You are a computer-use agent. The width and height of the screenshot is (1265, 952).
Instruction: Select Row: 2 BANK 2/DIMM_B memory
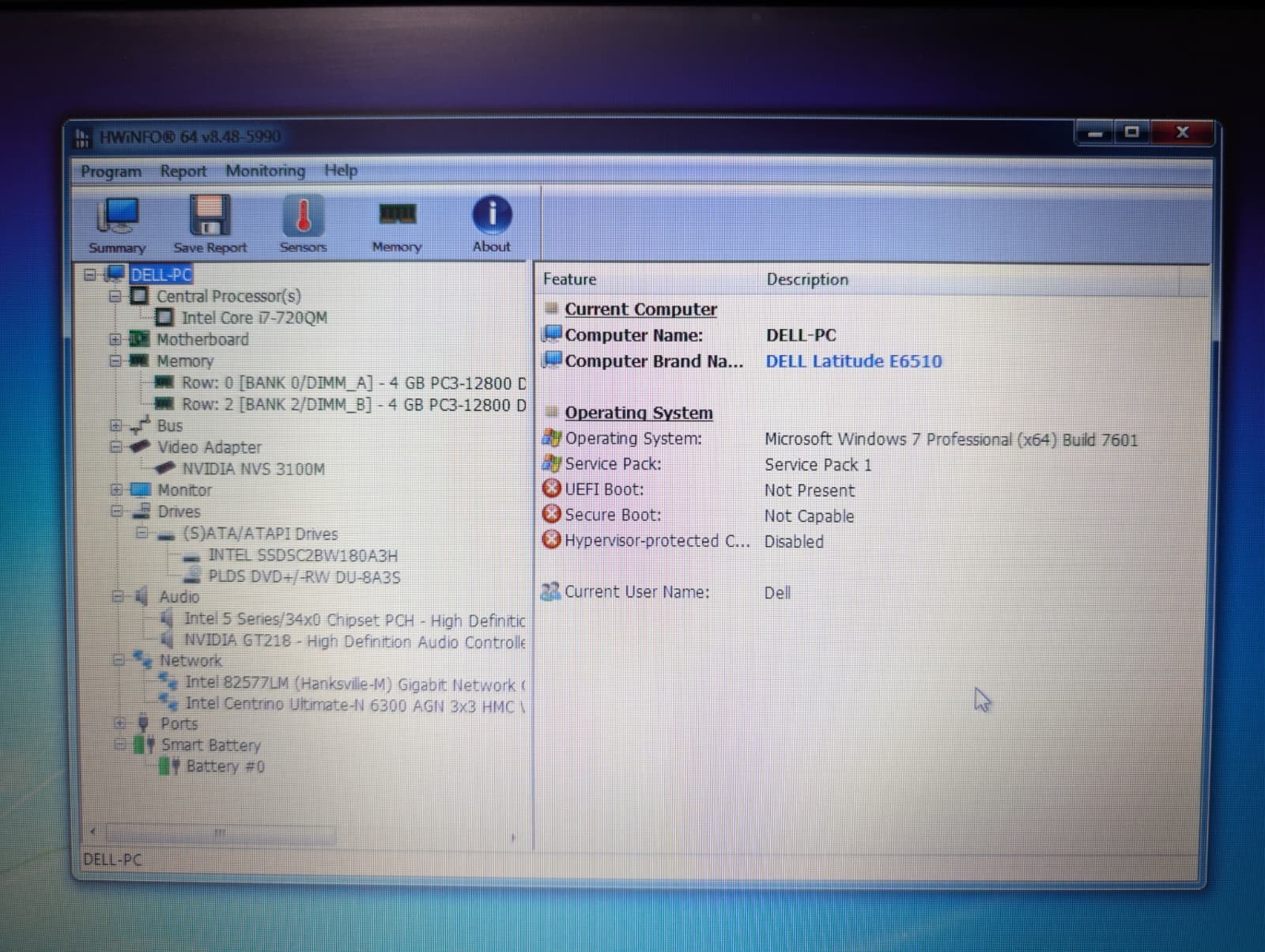point(353,404)
